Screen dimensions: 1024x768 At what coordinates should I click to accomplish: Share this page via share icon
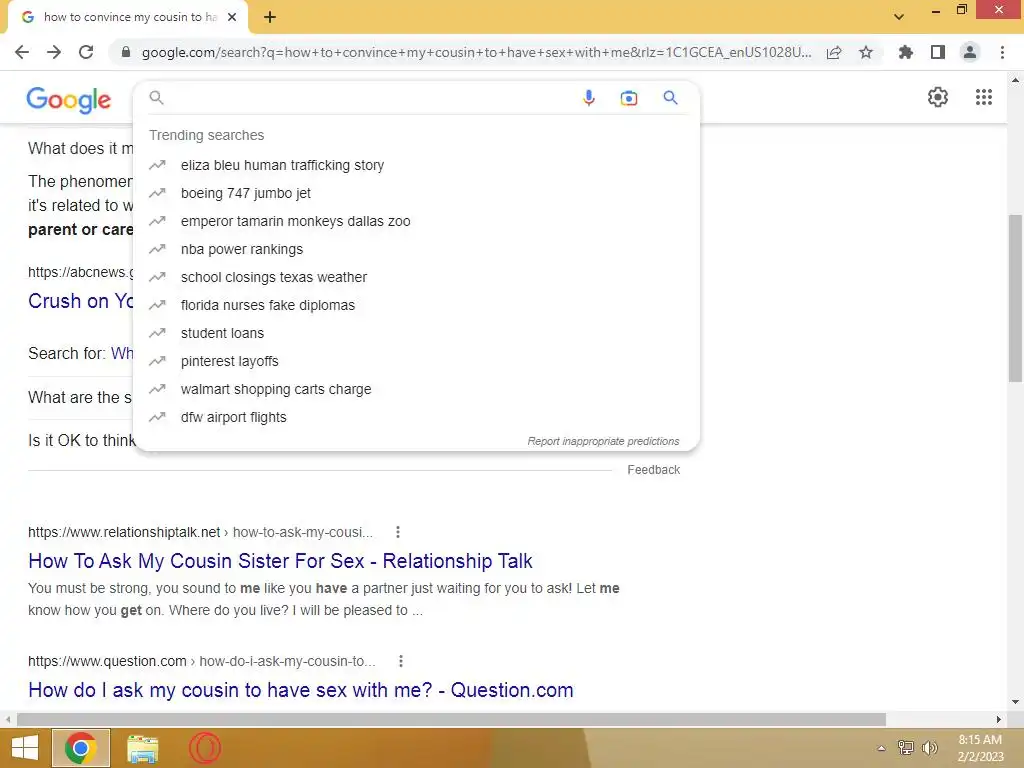click(834, 53)
